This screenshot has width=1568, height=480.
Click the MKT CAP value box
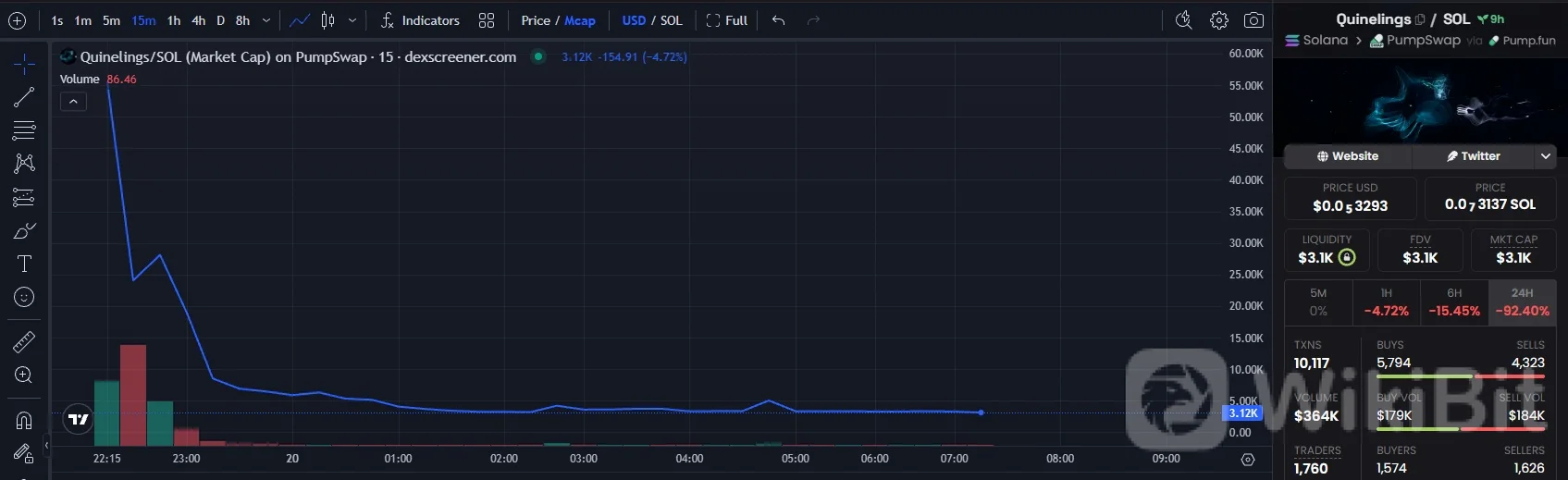click(1513, 250)
